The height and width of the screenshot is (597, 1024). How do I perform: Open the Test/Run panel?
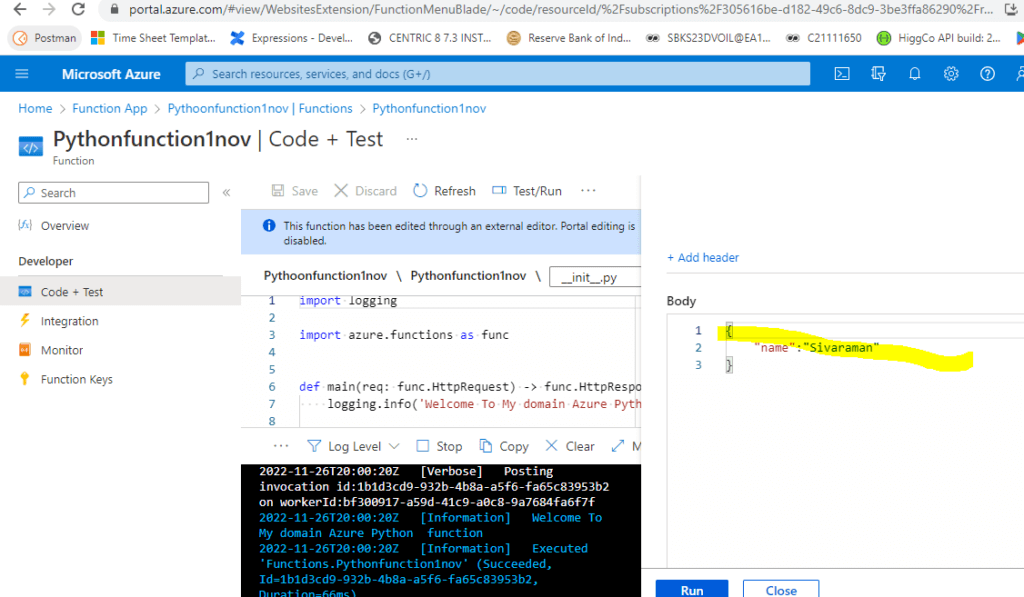point(527,190)
